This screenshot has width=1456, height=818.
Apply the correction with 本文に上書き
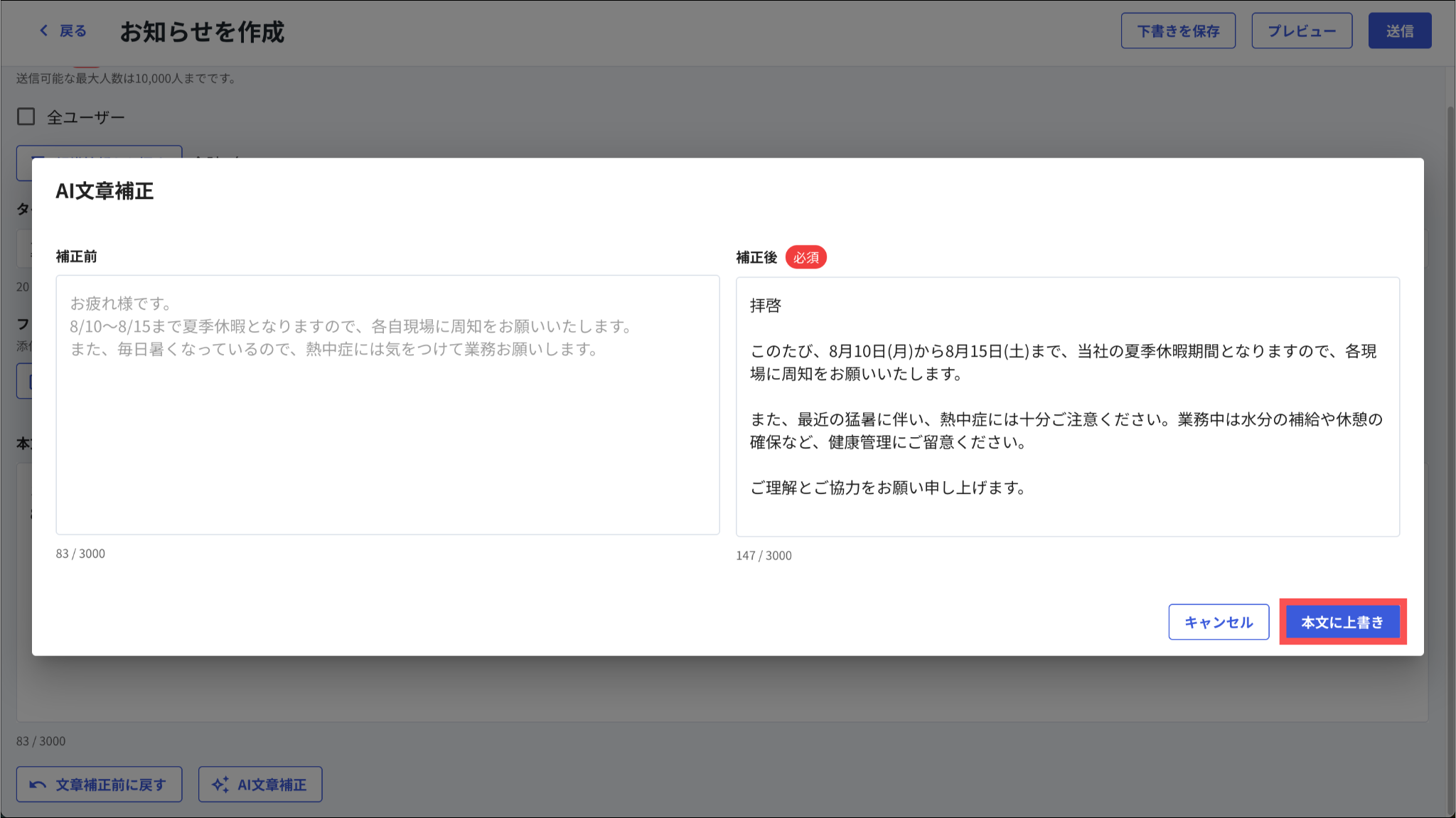(x=1342, y=622)
